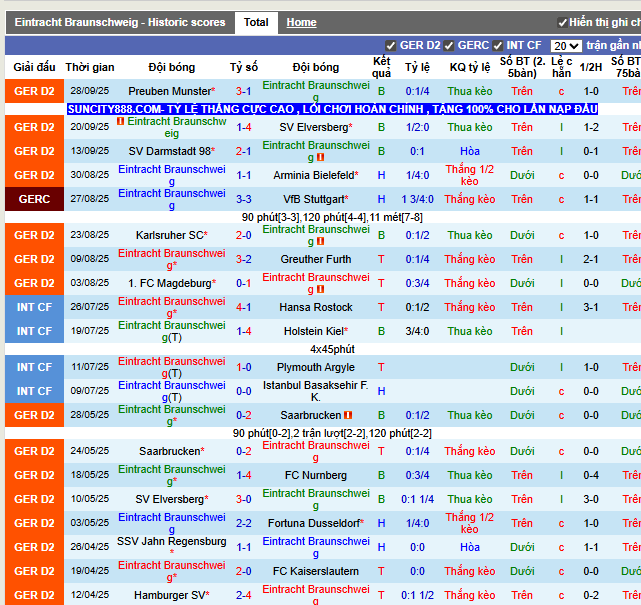The width and height of the screenshot is (641, 605).
Task: Click Istanbul Basaksehir F.K. team name
Action: [x=316, y=391]
